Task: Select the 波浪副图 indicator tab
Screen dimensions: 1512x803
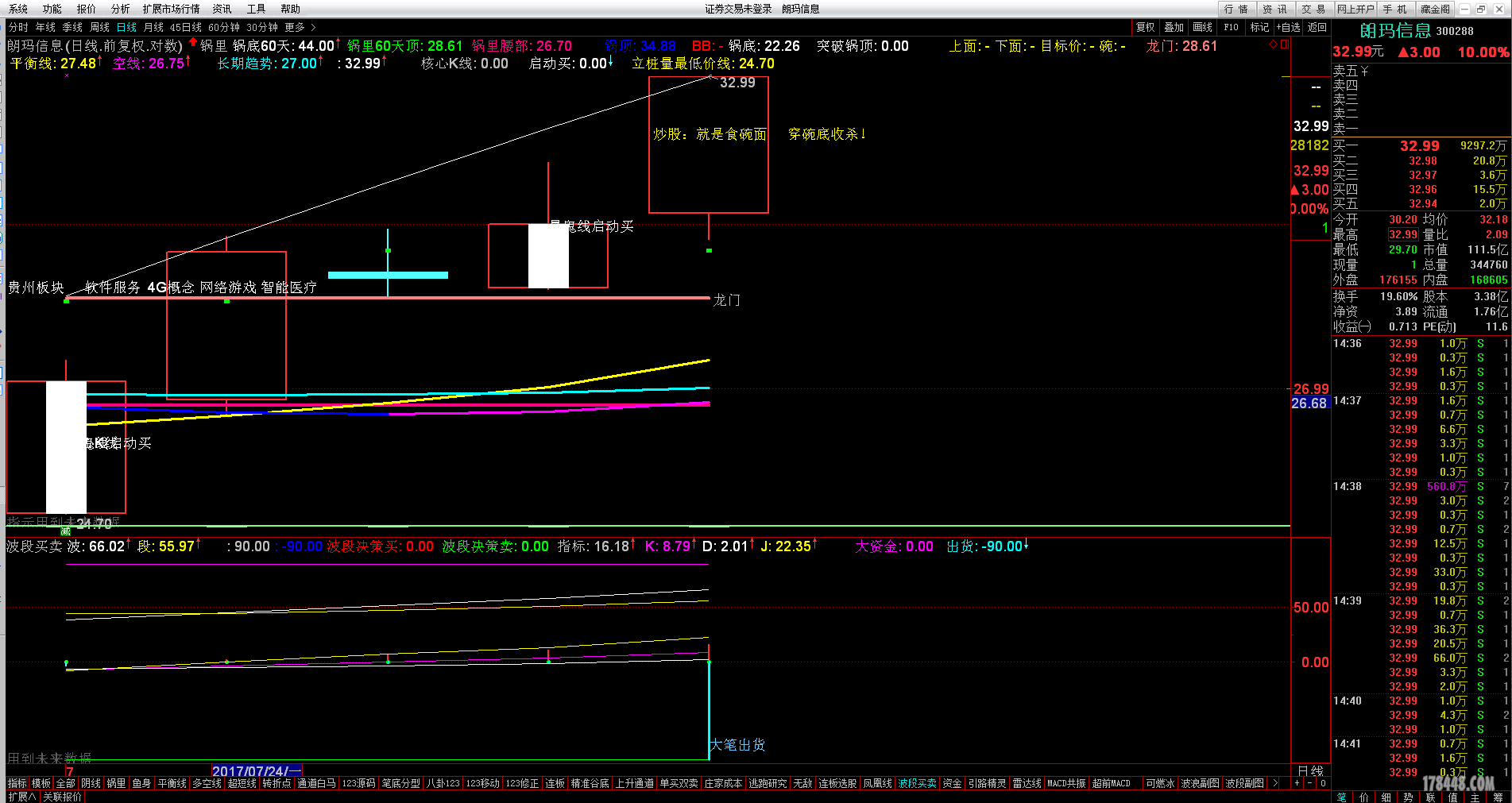Action: click(x=1200, y=783)
